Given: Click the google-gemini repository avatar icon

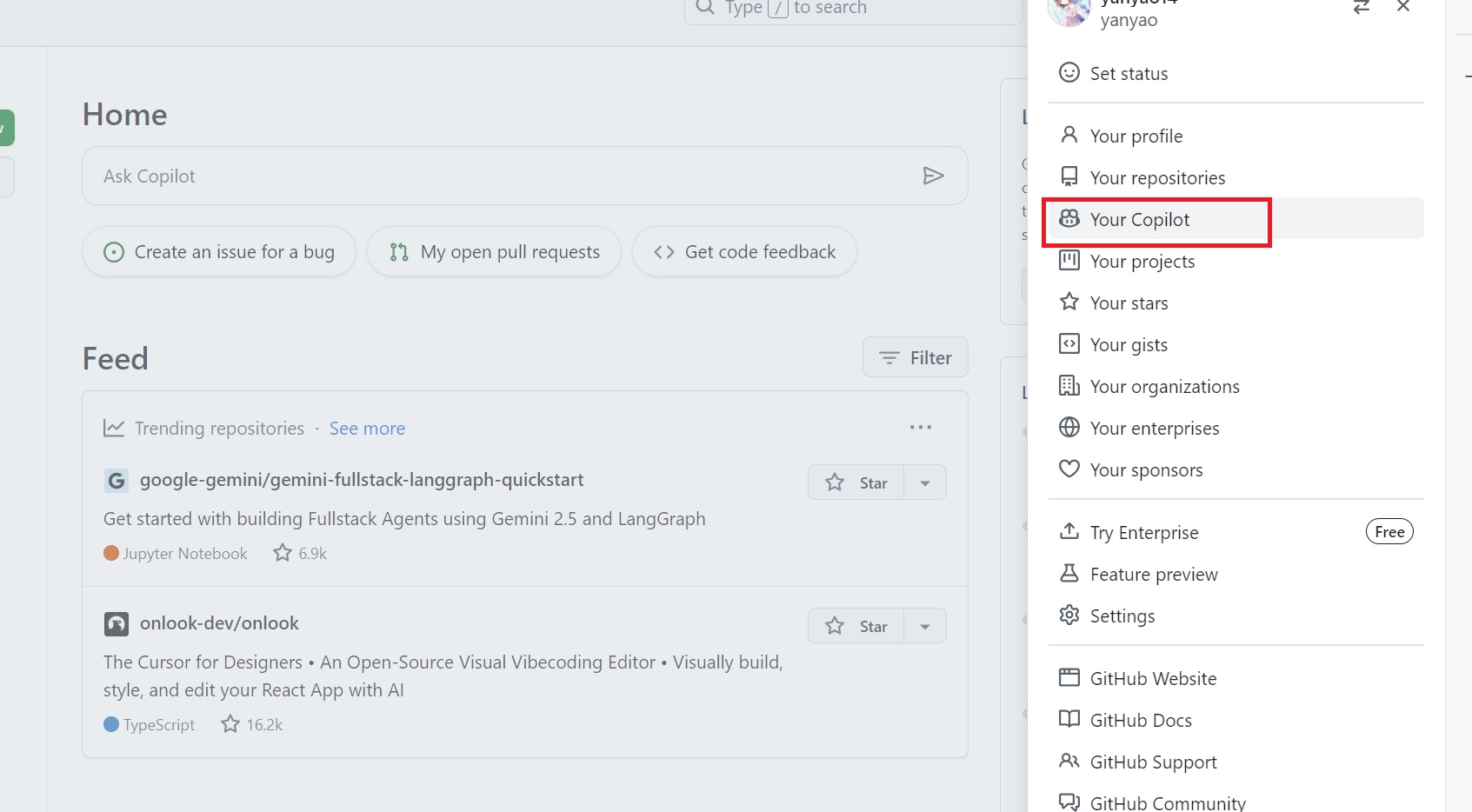Looking at the screenshot, I should pyautogui.click(x=117, y=480).
